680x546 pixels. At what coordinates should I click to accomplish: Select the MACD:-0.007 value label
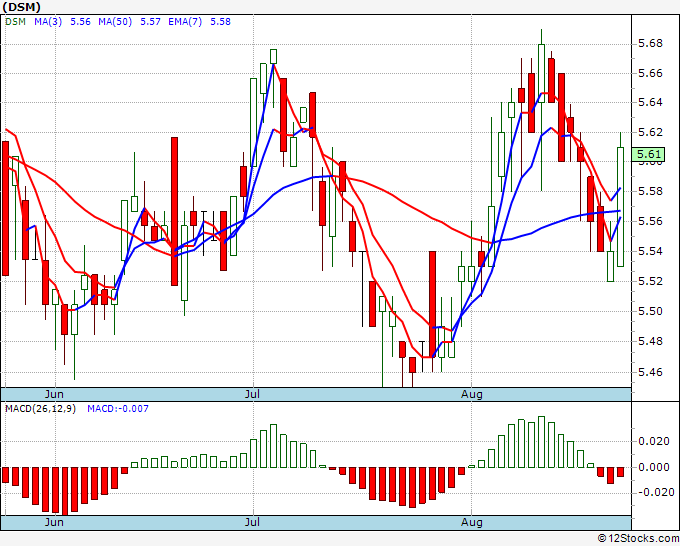pyautogui.click(x=118, y=409)
